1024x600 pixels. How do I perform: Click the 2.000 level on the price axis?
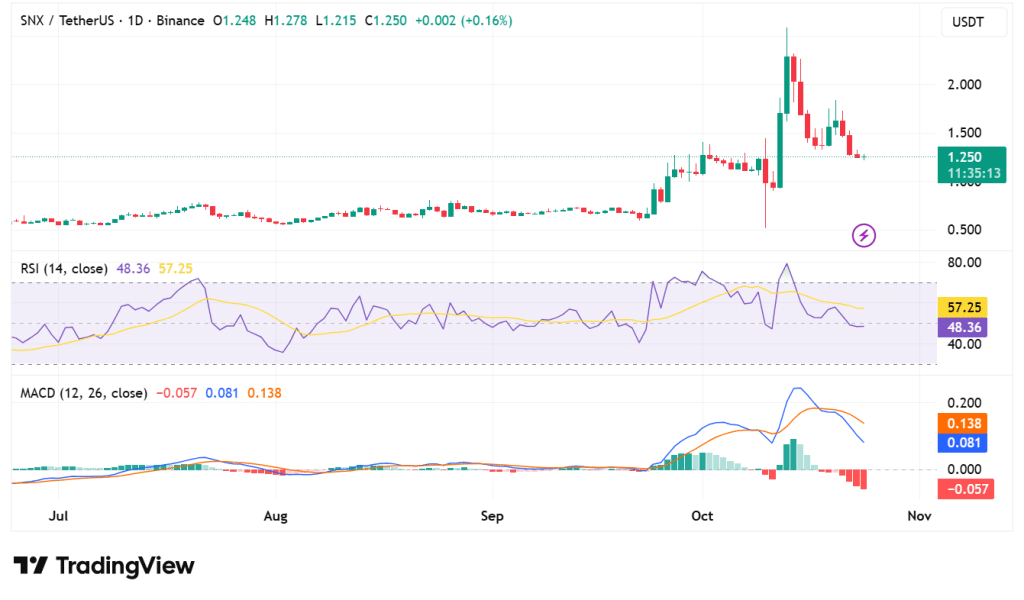coord(965,85)
